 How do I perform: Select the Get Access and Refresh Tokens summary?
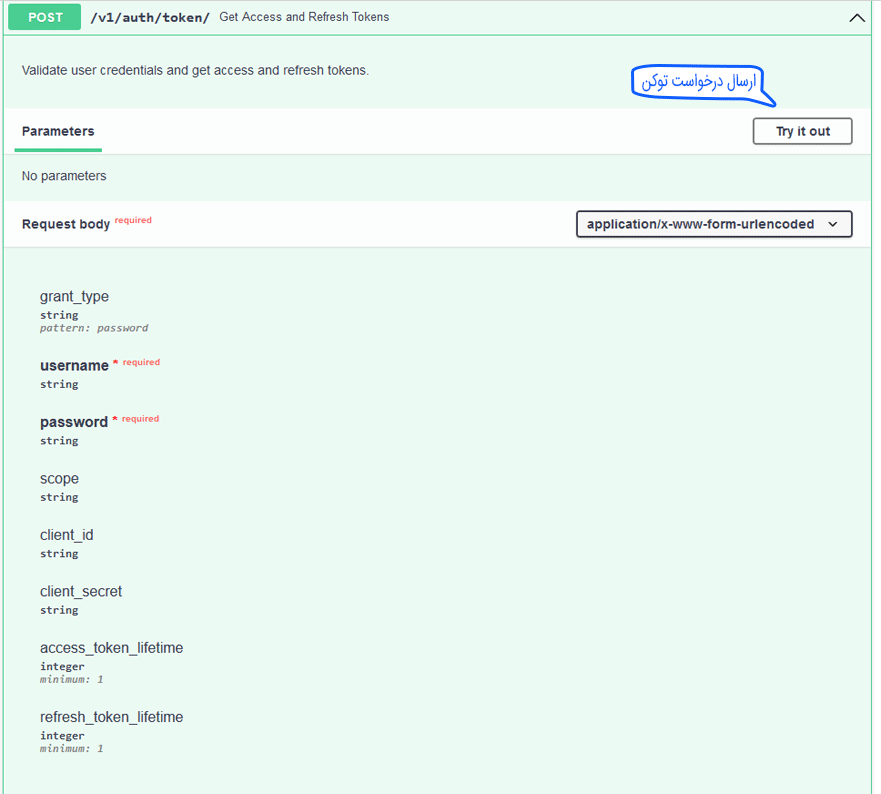304,17
